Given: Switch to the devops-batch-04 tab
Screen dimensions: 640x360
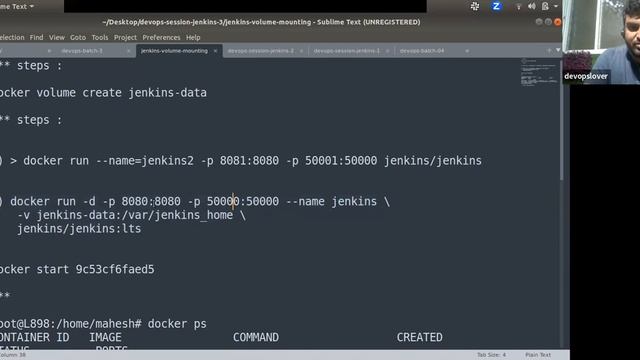Looking at the screenshot, I should [422, 51].
